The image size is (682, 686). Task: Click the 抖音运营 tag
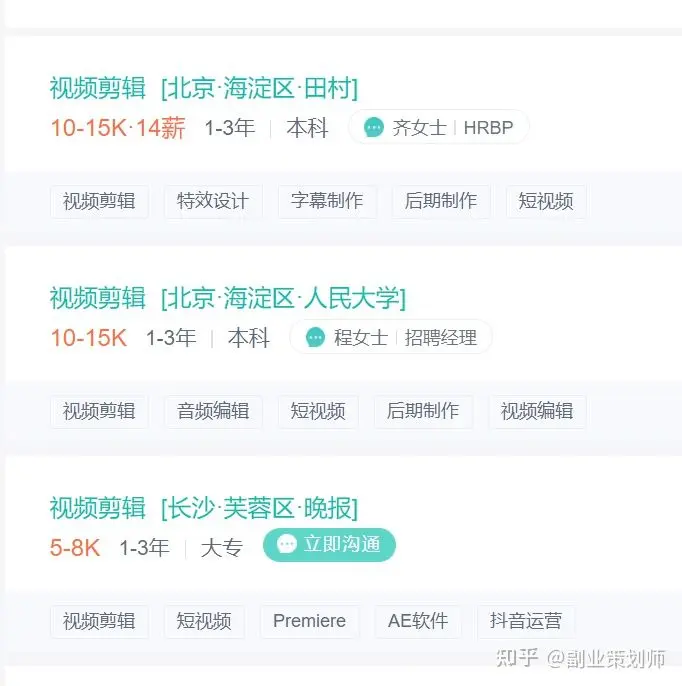[525, 621]
